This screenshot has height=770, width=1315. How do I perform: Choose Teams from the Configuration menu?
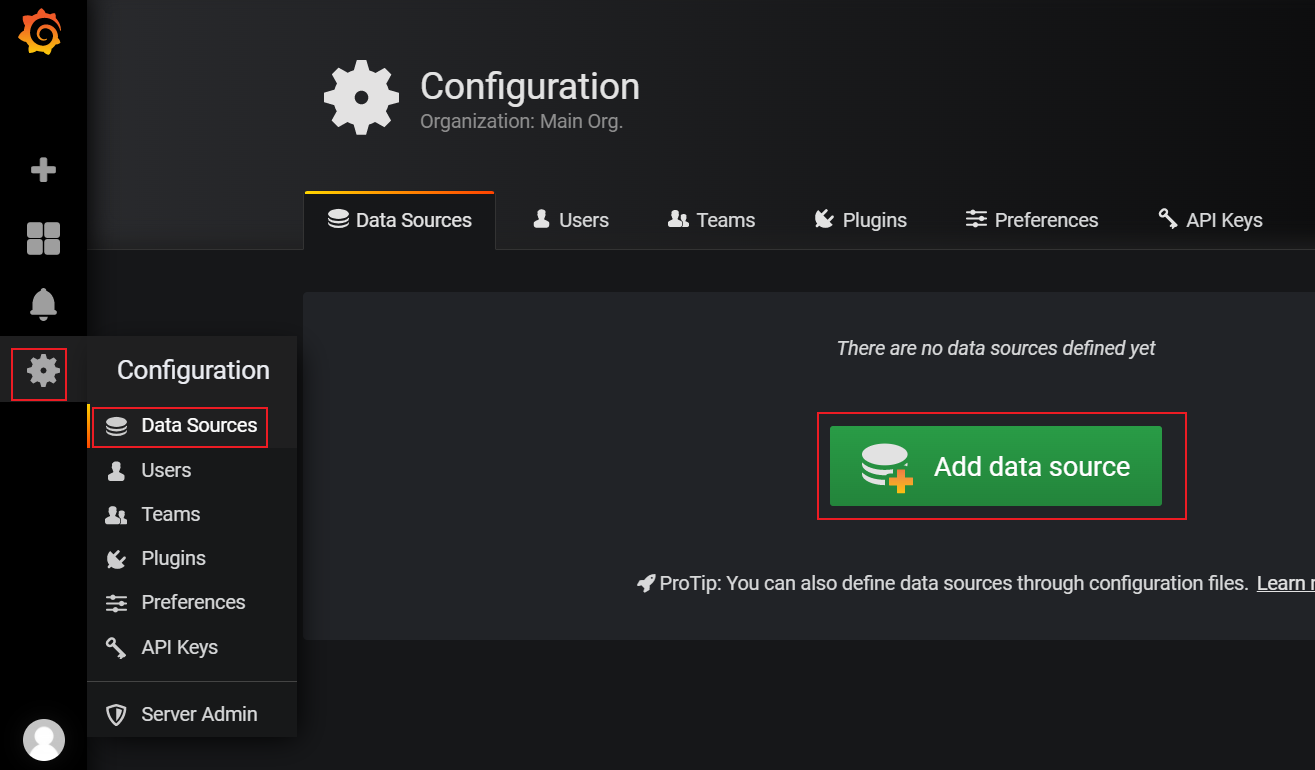coord(170,514)
